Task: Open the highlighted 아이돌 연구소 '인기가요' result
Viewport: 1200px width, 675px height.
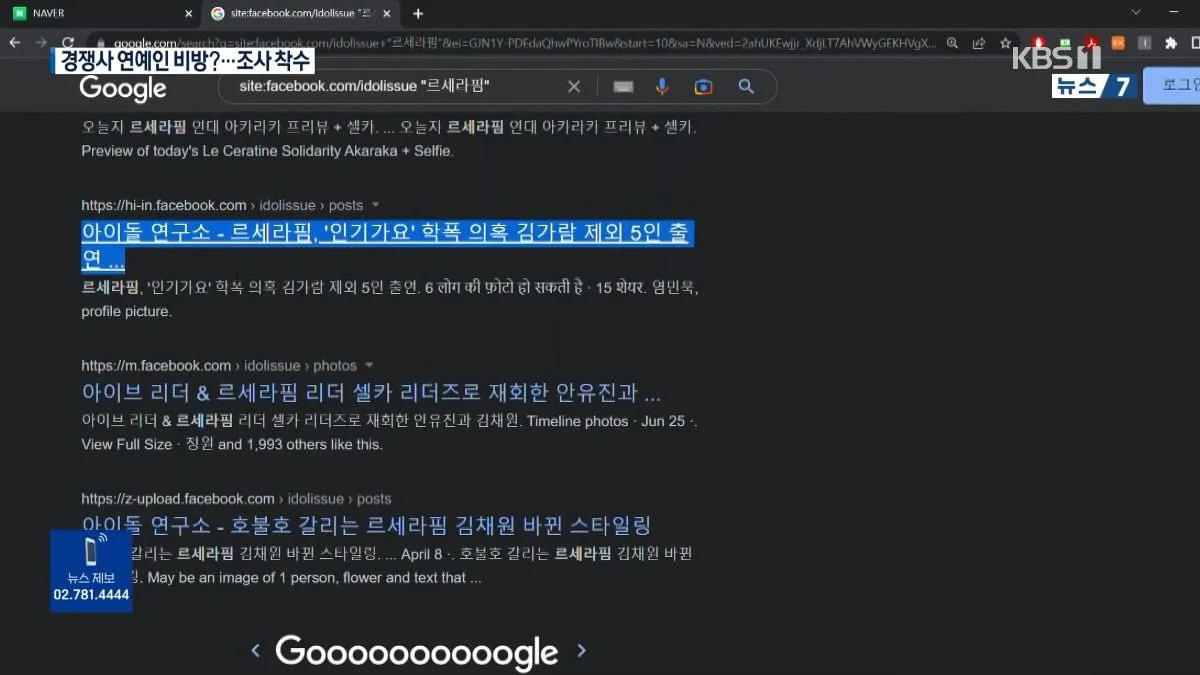Action: pyautogui.click(x=386, y=246)
